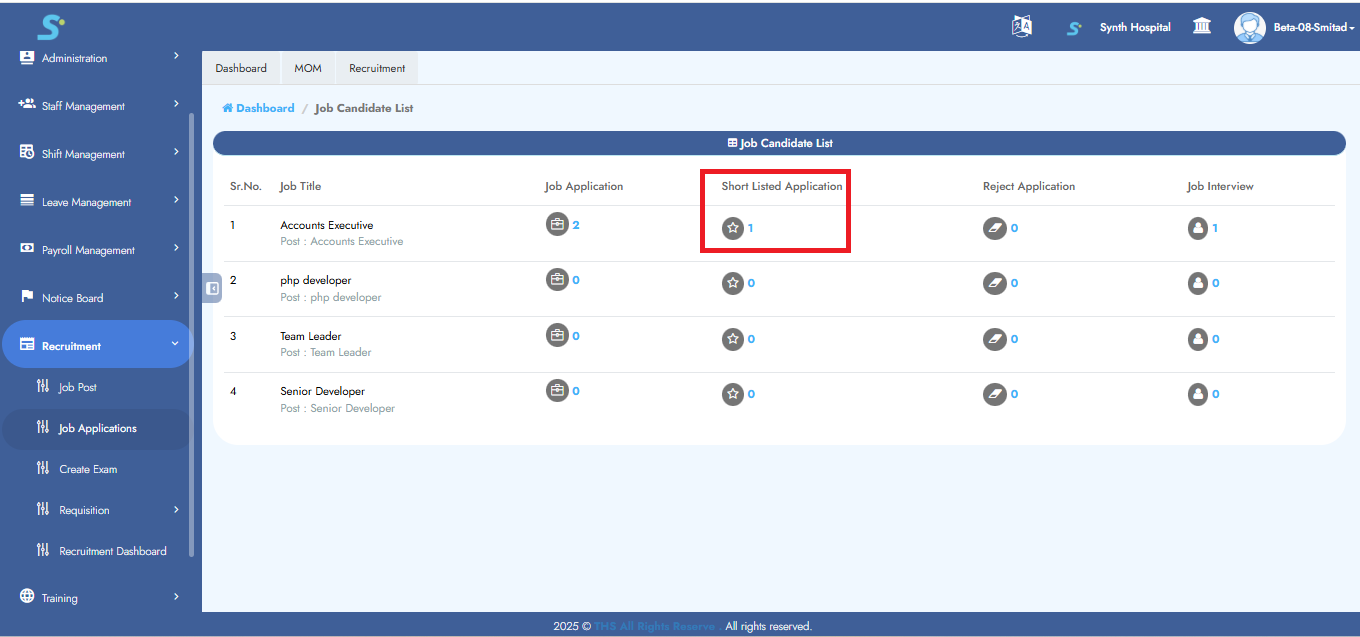The height and width of the screenshot is (637, 1360).
Task: Click the briefcase icon for Senior Developer applications
Action: 558,390
